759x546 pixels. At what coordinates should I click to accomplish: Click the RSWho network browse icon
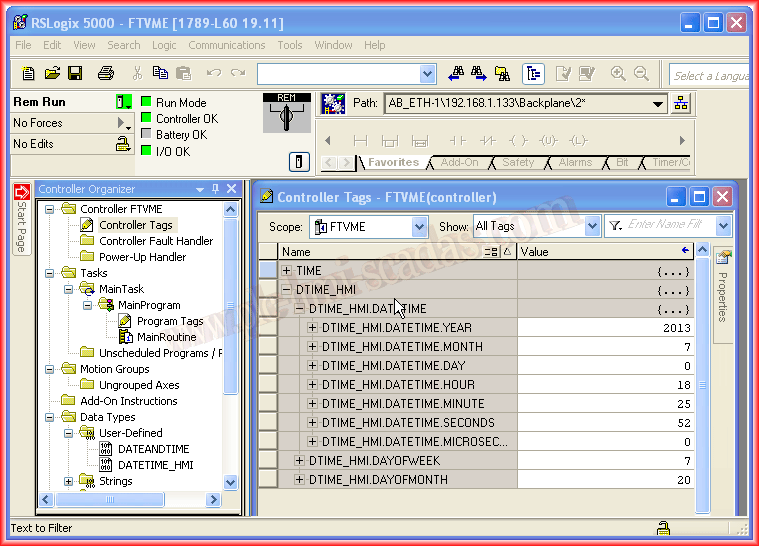click(682, 103)
